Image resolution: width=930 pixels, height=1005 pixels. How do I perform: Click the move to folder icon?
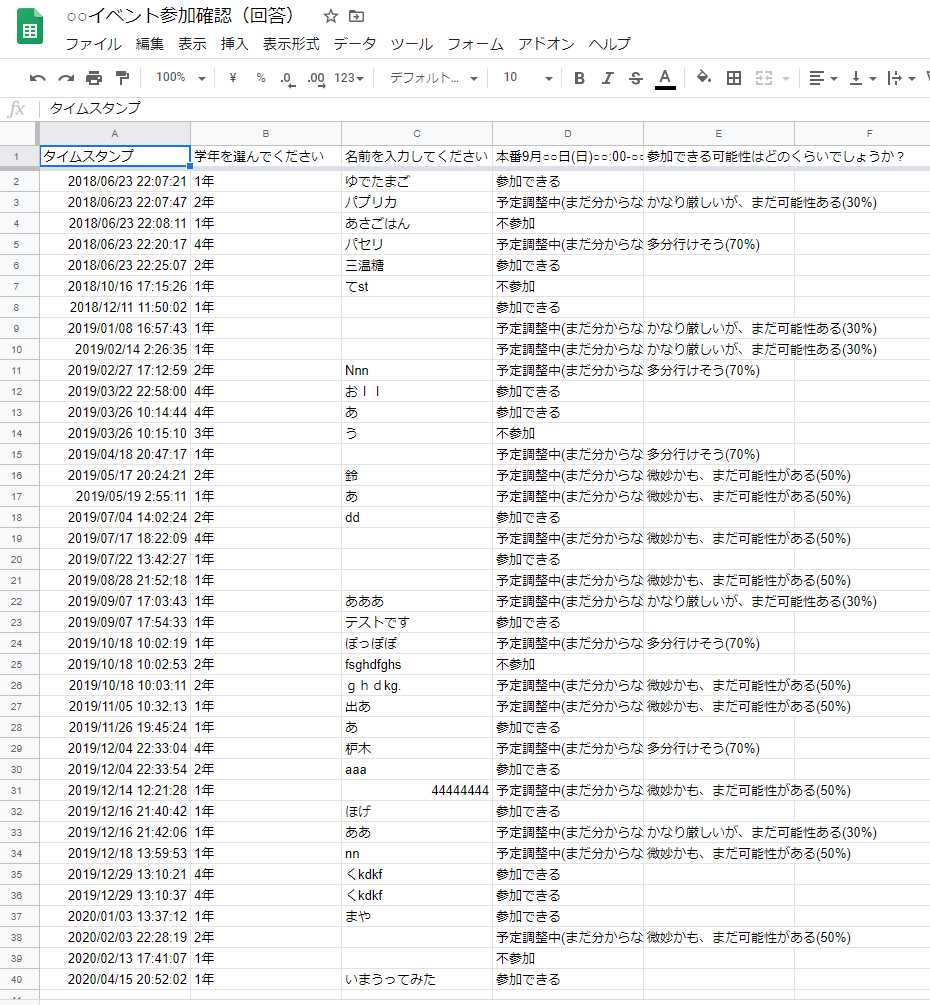click(356, 16)
